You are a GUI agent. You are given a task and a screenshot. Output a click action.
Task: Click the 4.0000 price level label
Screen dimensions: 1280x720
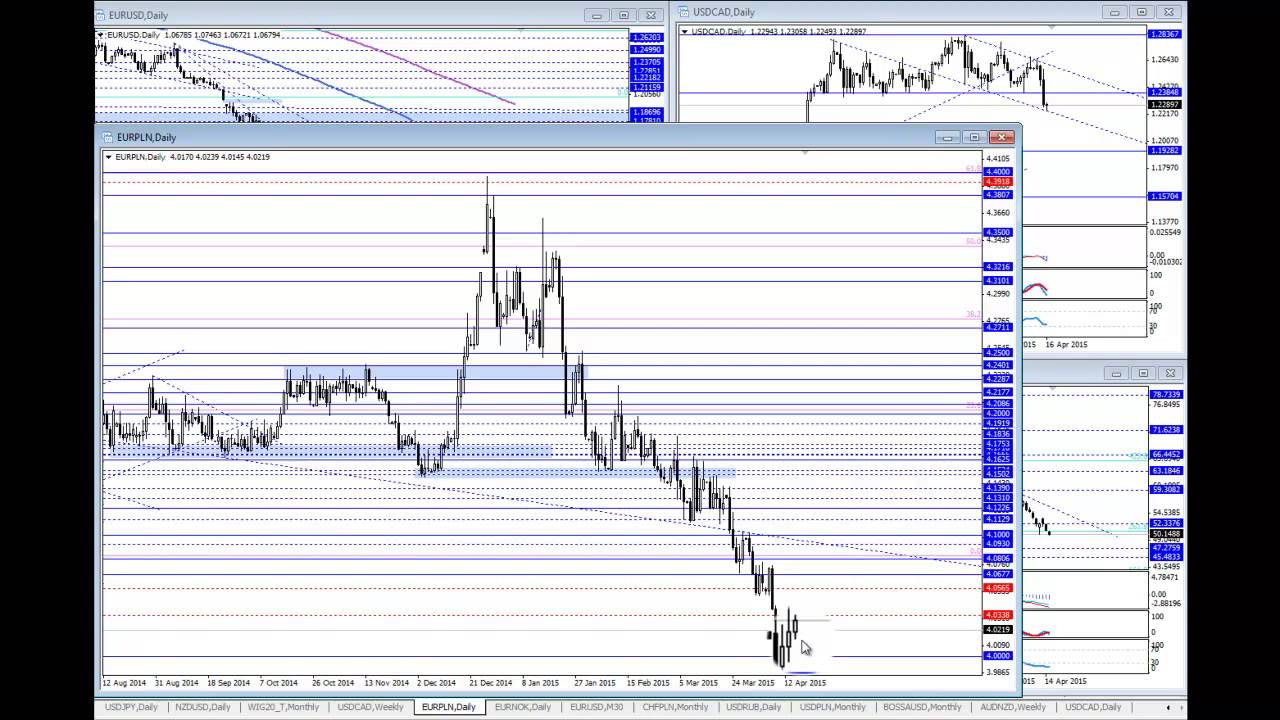998,656
